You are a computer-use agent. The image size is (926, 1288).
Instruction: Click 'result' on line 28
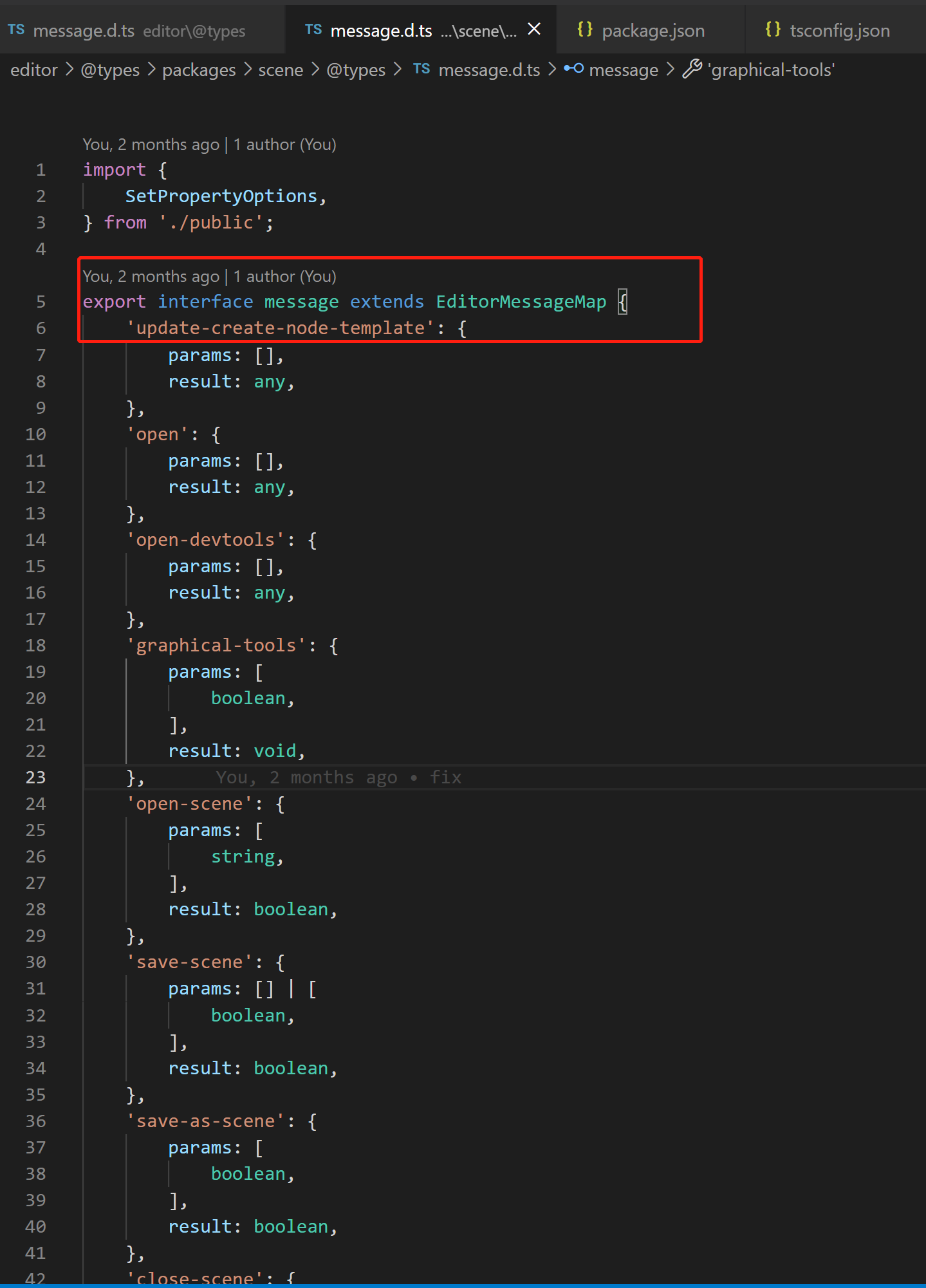click(x=200, y=910)
